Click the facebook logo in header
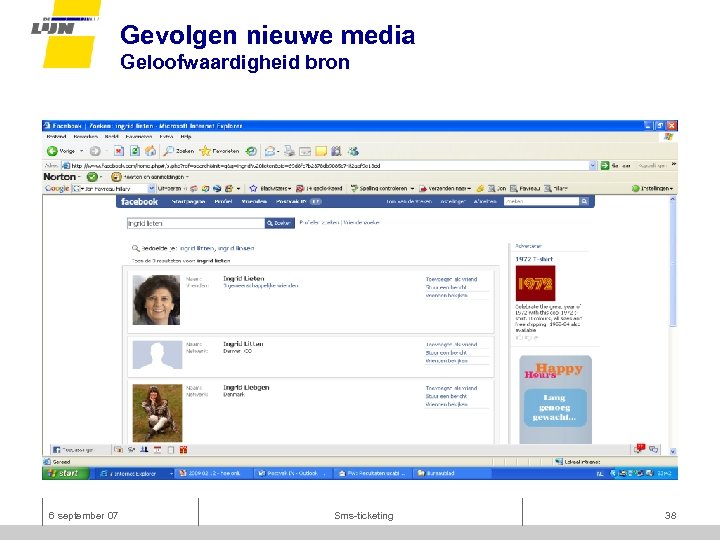The height and width of the screenshot is (540, 720). [139, 201]
